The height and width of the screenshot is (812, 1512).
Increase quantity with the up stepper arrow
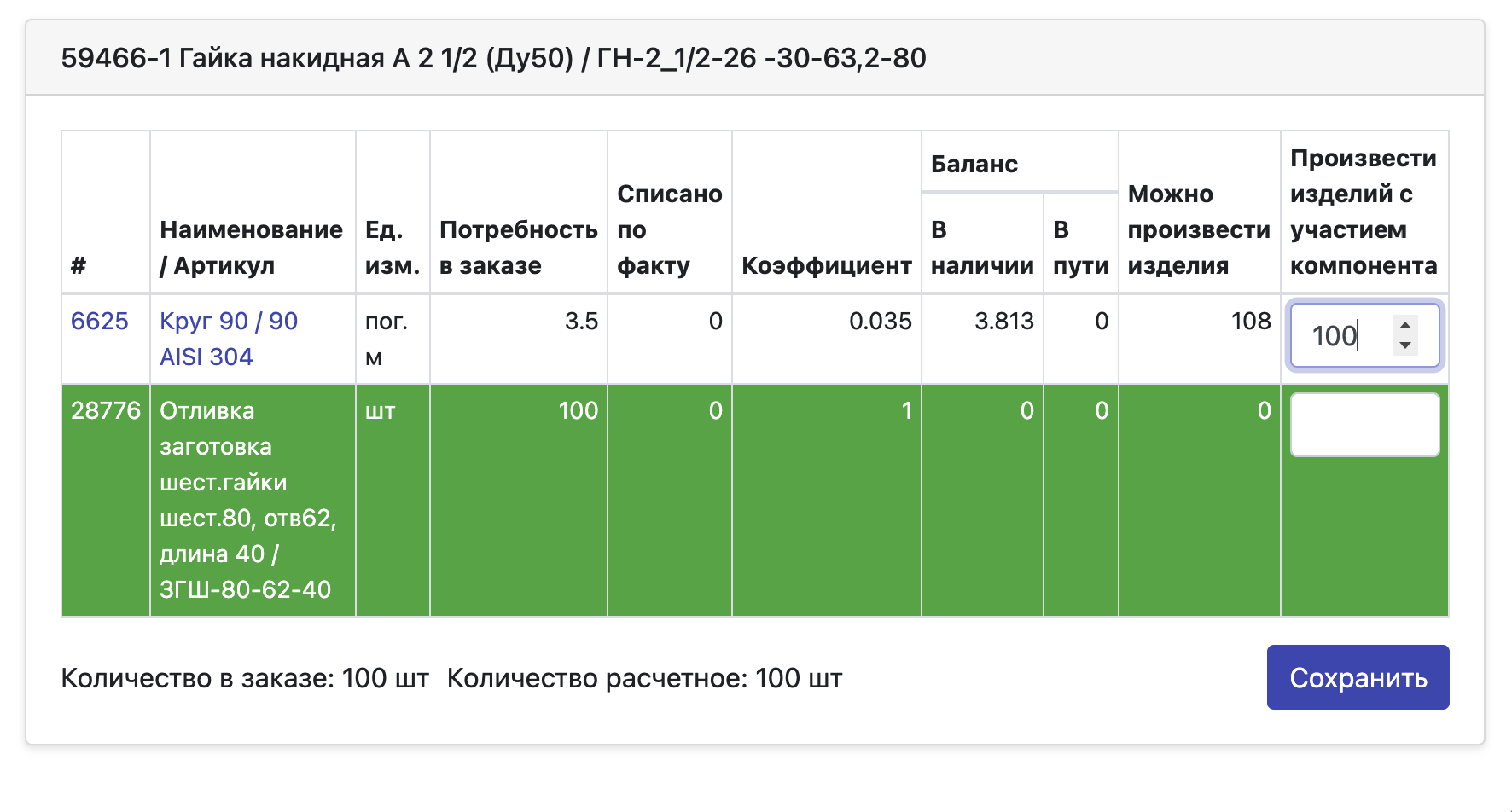[1404, 325]
